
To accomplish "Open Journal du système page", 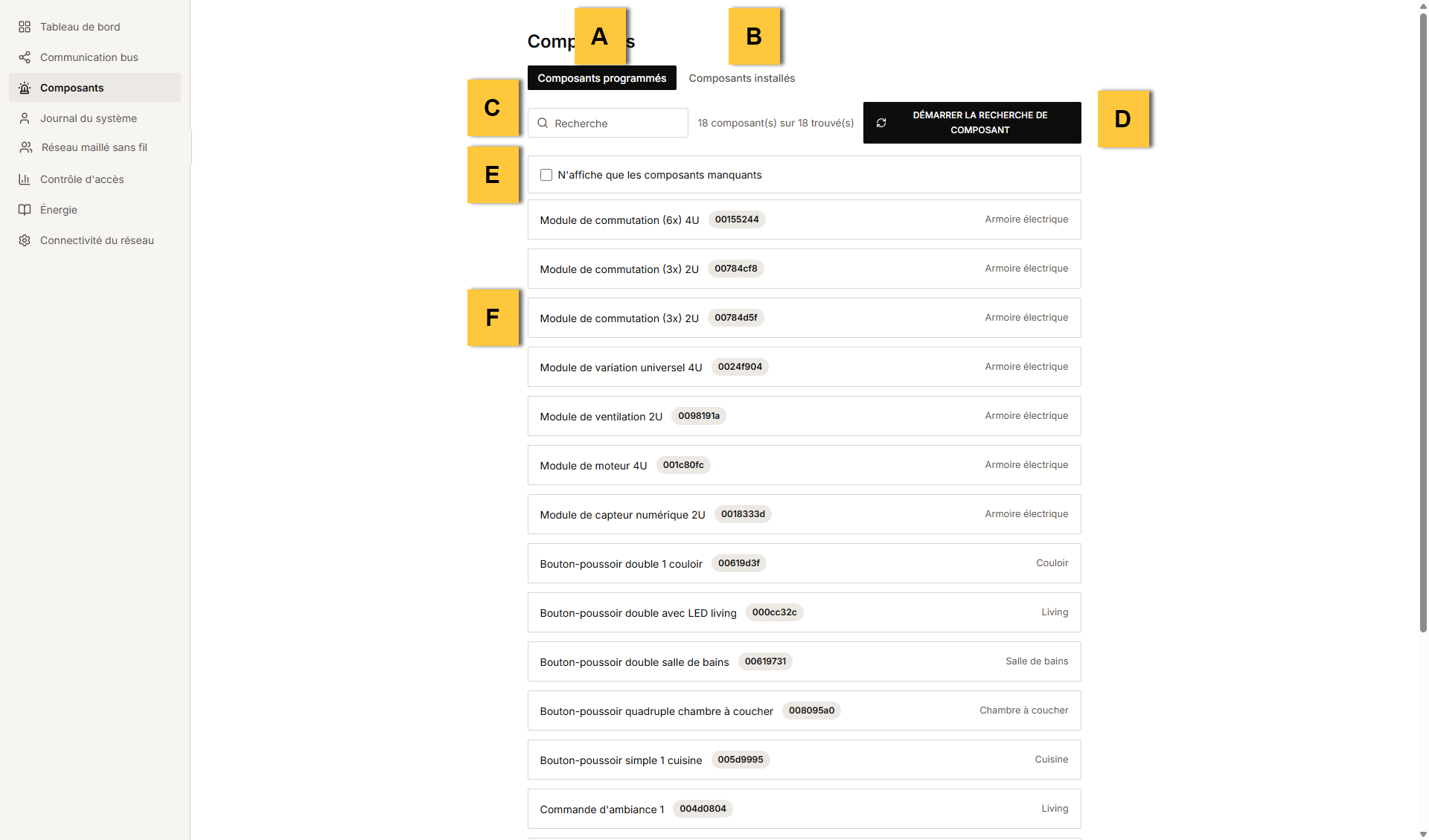I will 95,118.
